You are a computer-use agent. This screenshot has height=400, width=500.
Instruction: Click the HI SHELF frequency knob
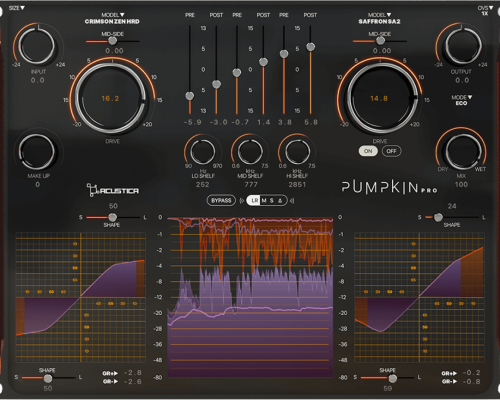click(297, 152)
